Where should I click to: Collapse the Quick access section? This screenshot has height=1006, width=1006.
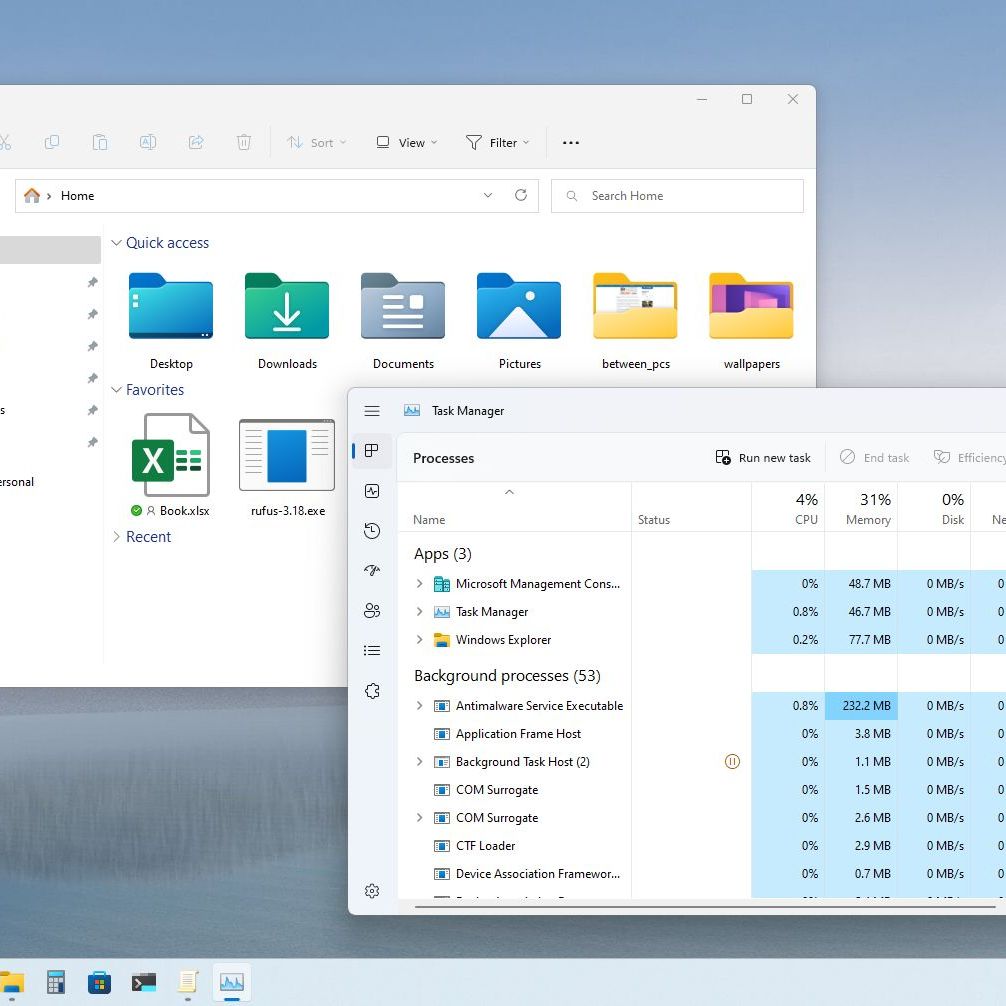116,243
